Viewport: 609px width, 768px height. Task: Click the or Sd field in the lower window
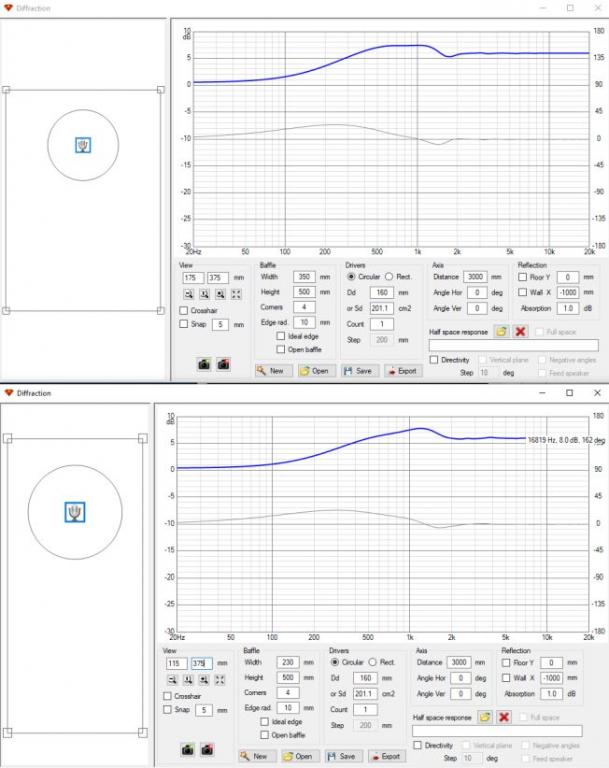[365, 694]
